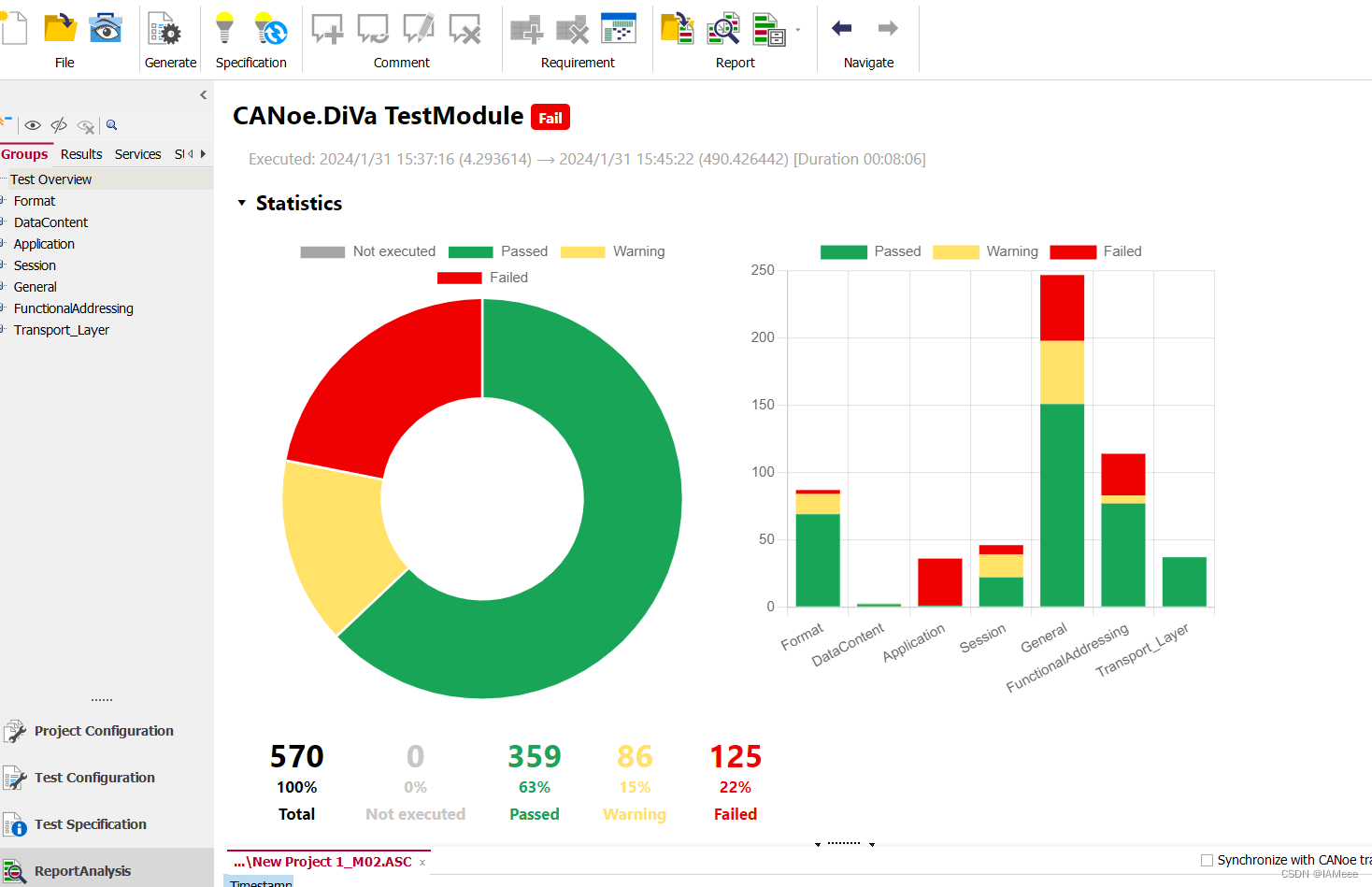
Task: Click the remove requirement icon
Action: (572, 29)
